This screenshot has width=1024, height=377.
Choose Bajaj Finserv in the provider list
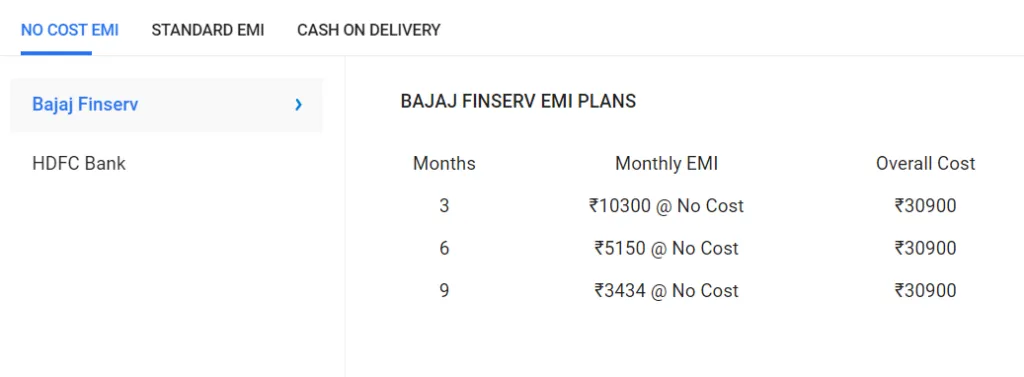[x=167, y=105]
